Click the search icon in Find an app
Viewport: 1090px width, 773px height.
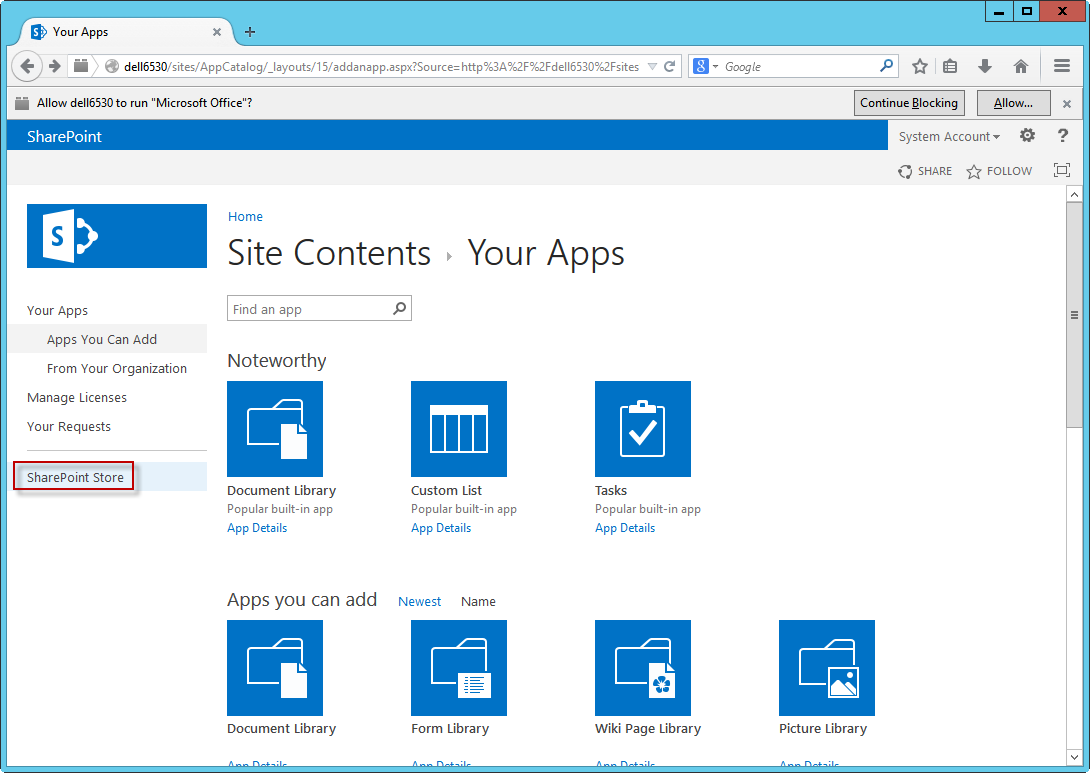coord(399,308)
